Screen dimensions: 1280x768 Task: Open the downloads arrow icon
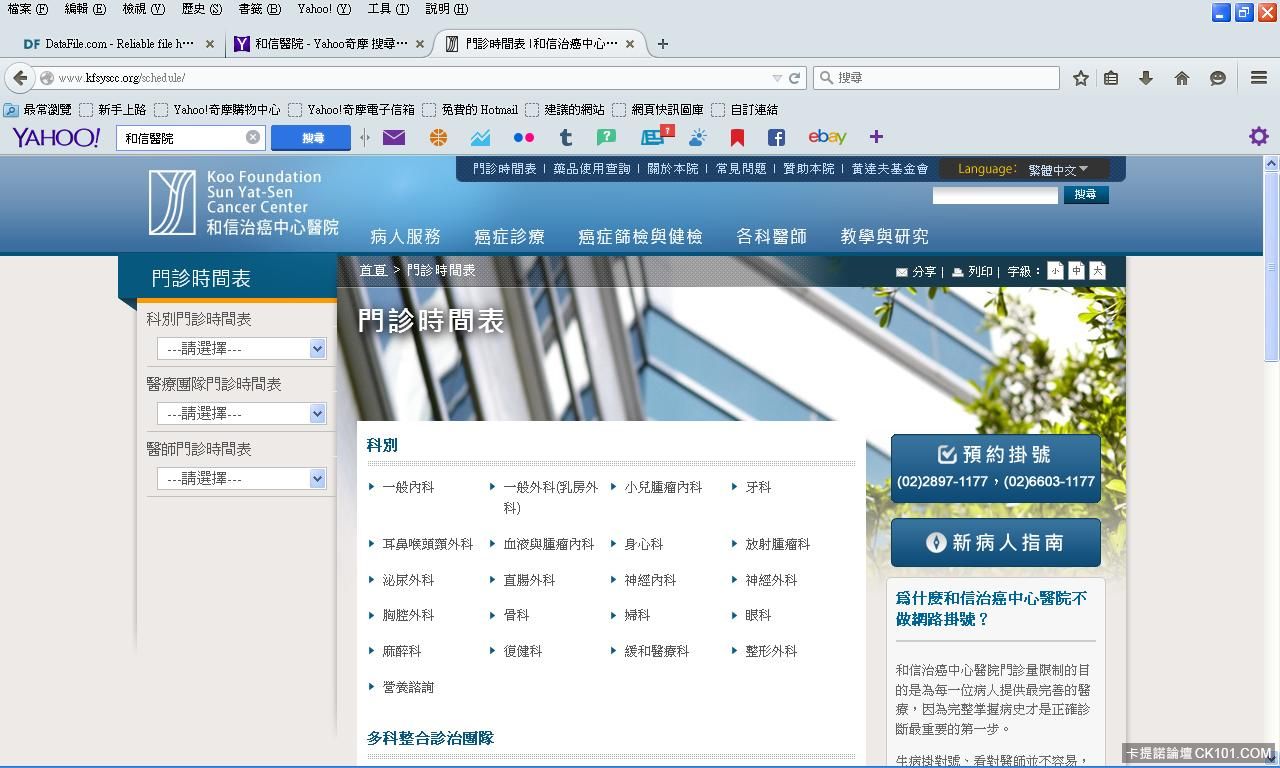[x=1146, y=78]
